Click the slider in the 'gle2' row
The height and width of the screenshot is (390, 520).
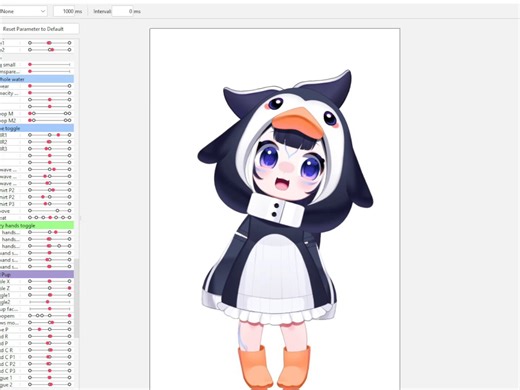(50, 302)
